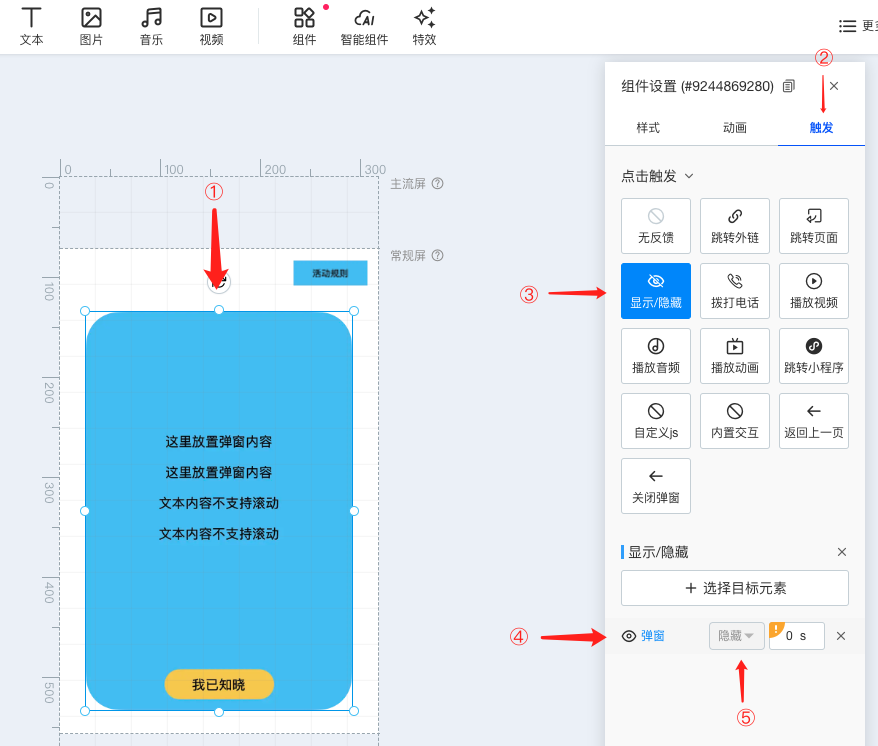The image size is (878, 746).
Task: Click the blue 滚动规则 block on canvas
Action: coord(329,273)
